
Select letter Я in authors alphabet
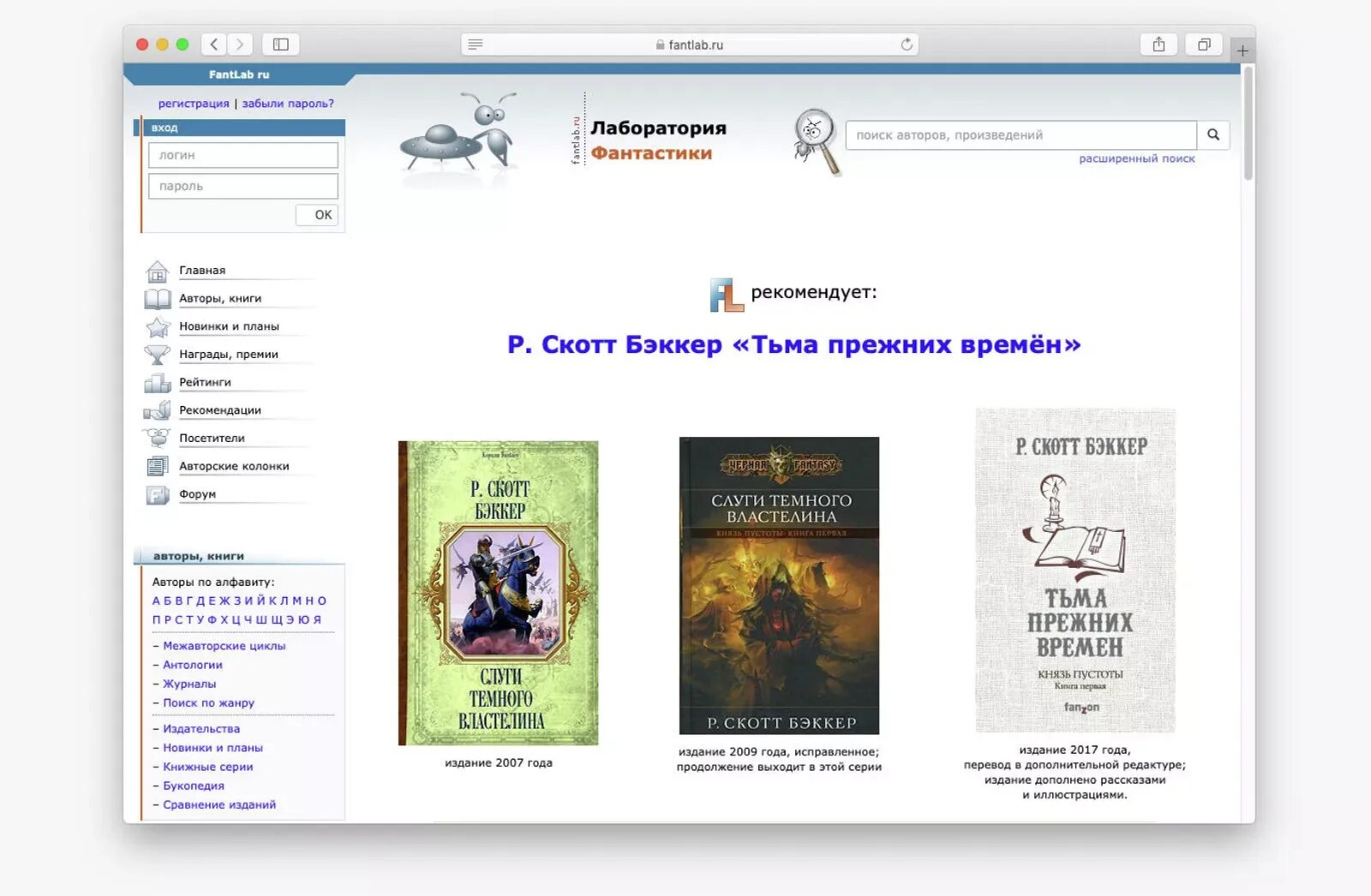click(317, 620)
